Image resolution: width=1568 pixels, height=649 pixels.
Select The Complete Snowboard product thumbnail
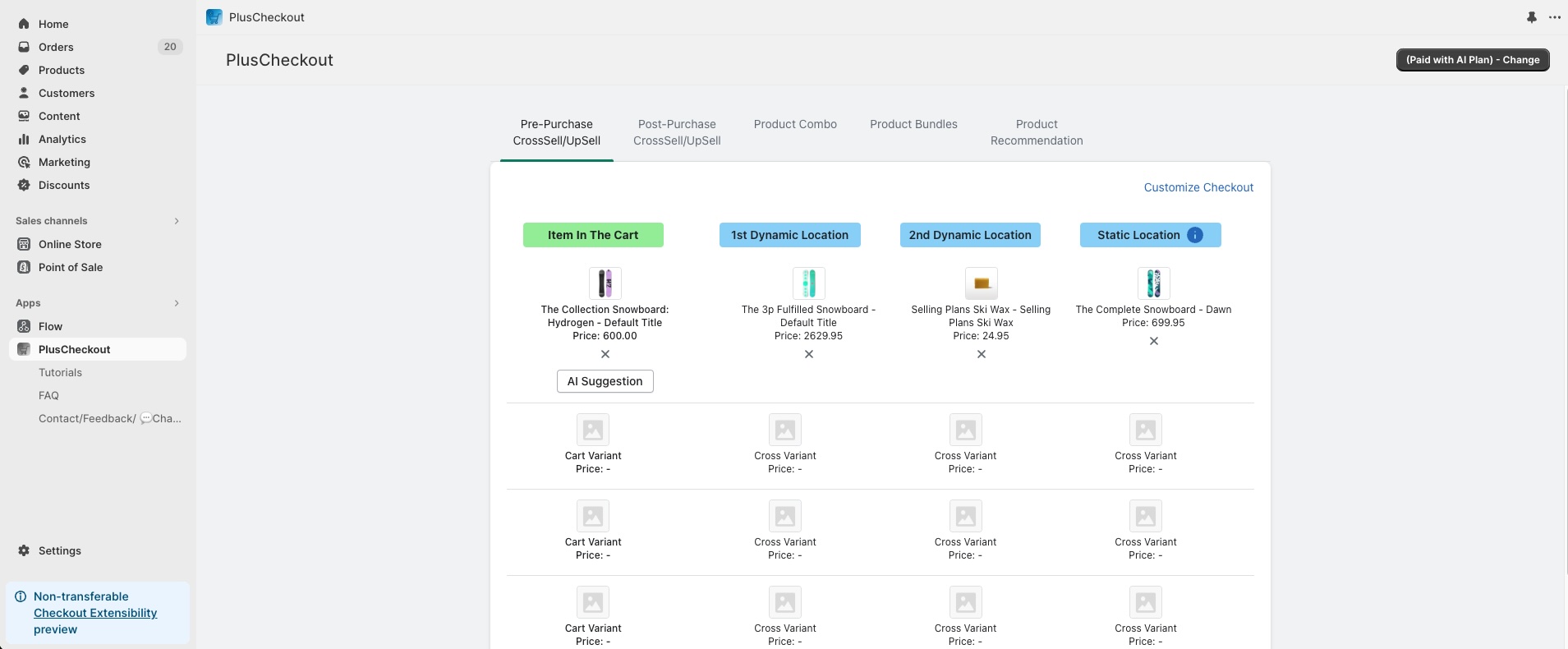[x=1154, y=283]
